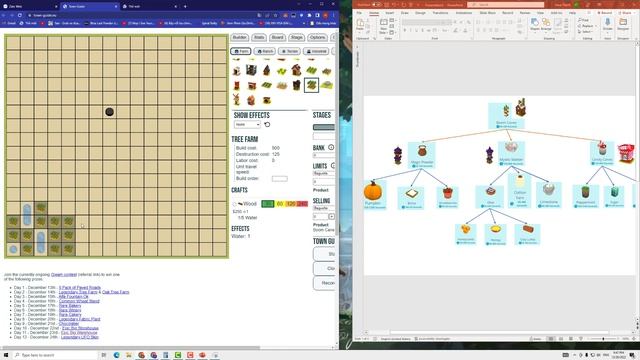
Task: Open Microsoft Edge from the taskbar
Action: [x=116, y=355]
